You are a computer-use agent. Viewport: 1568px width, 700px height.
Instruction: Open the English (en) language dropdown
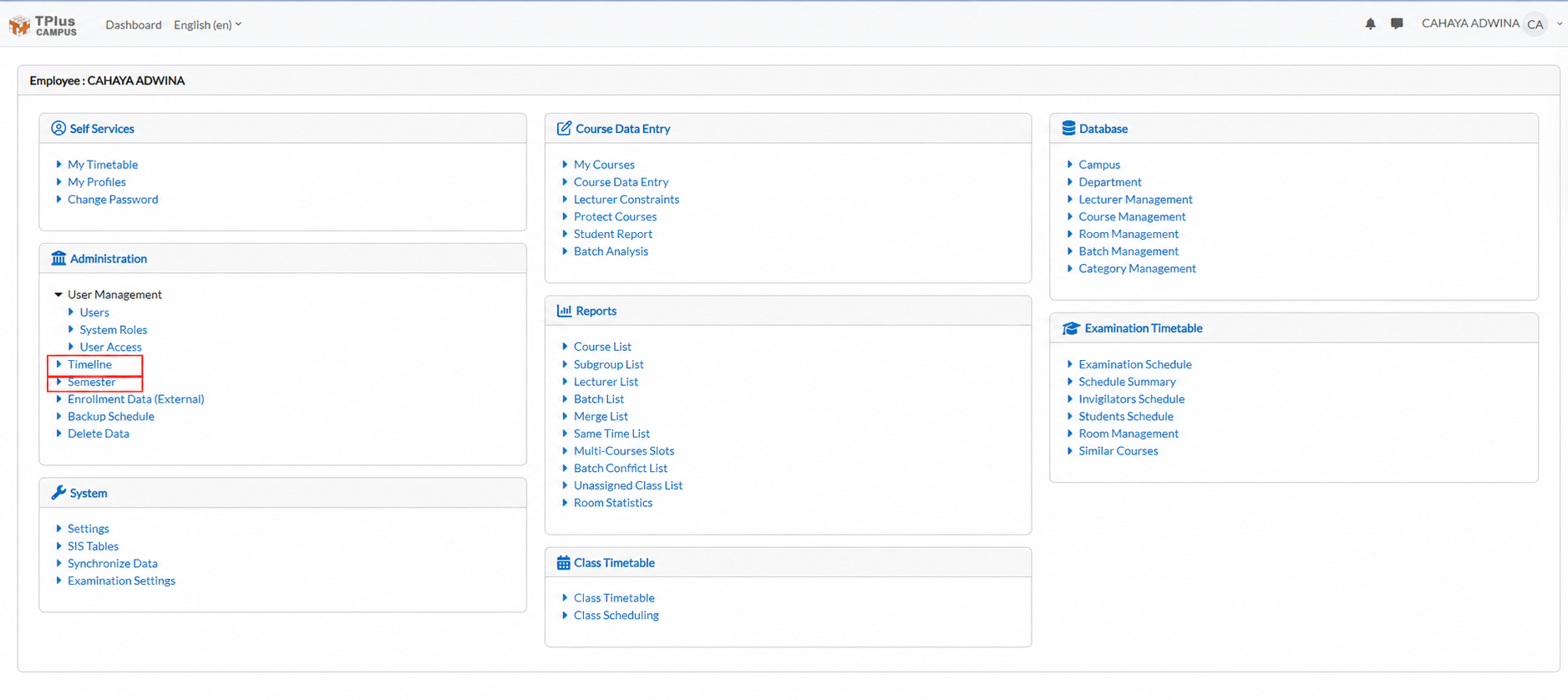point(207,25)
